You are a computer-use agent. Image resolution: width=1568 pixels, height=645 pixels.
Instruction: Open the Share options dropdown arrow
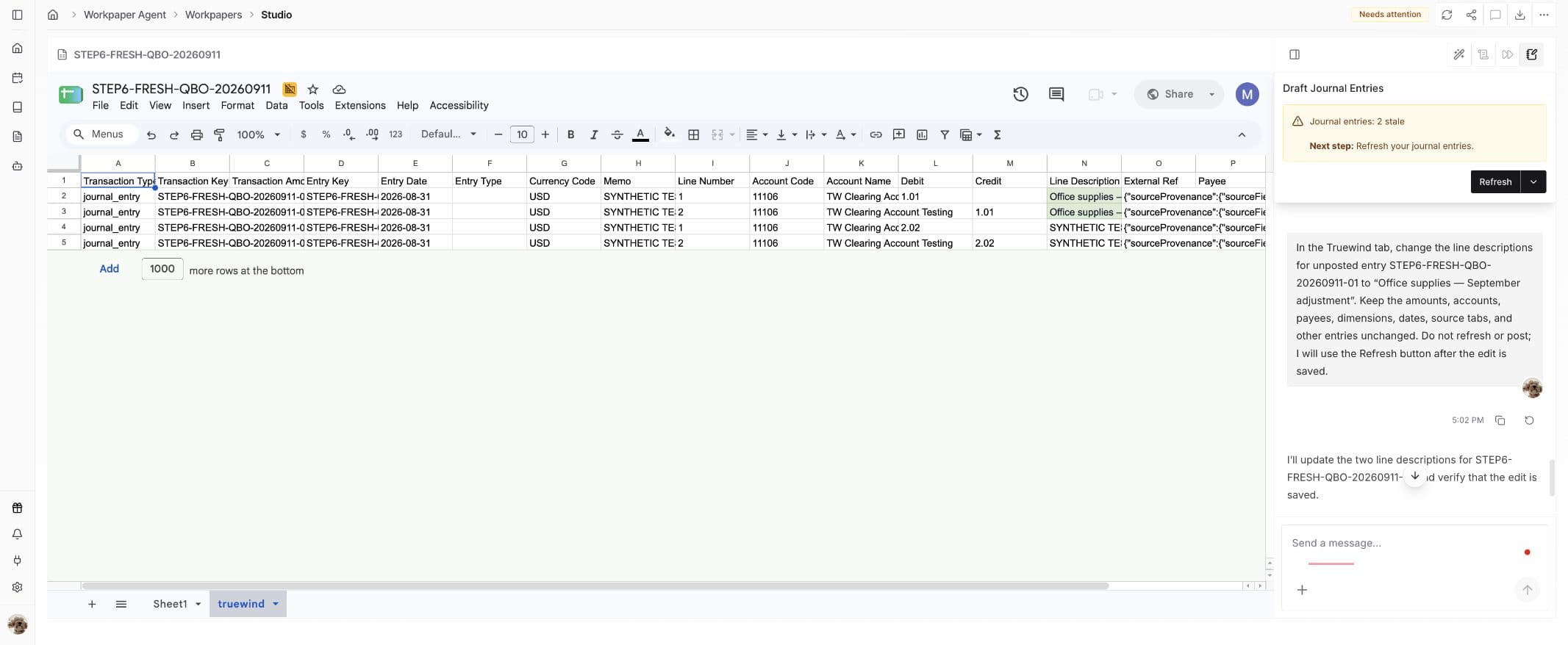[1211, 94]
